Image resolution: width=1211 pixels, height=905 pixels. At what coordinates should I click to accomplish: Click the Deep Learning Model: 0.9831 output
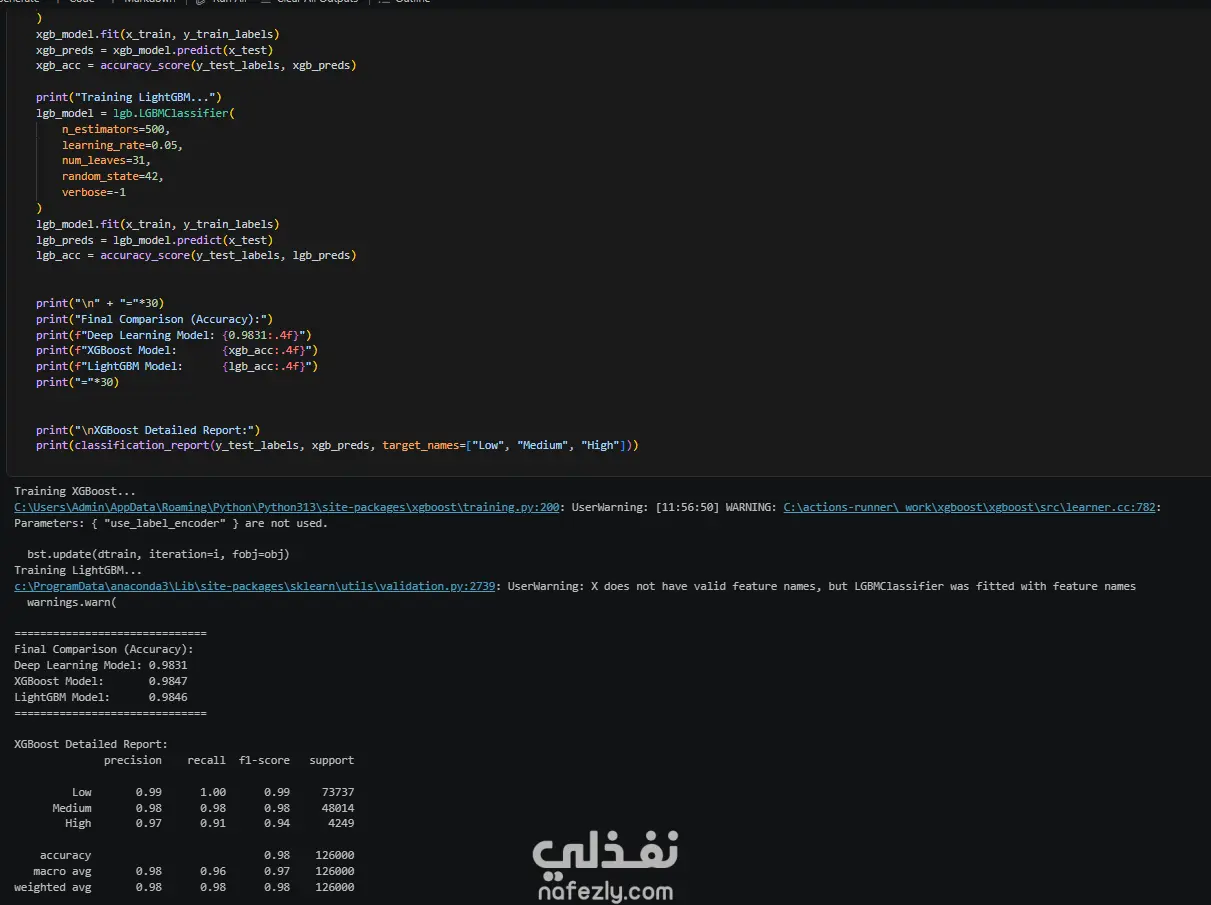point(101,665)
